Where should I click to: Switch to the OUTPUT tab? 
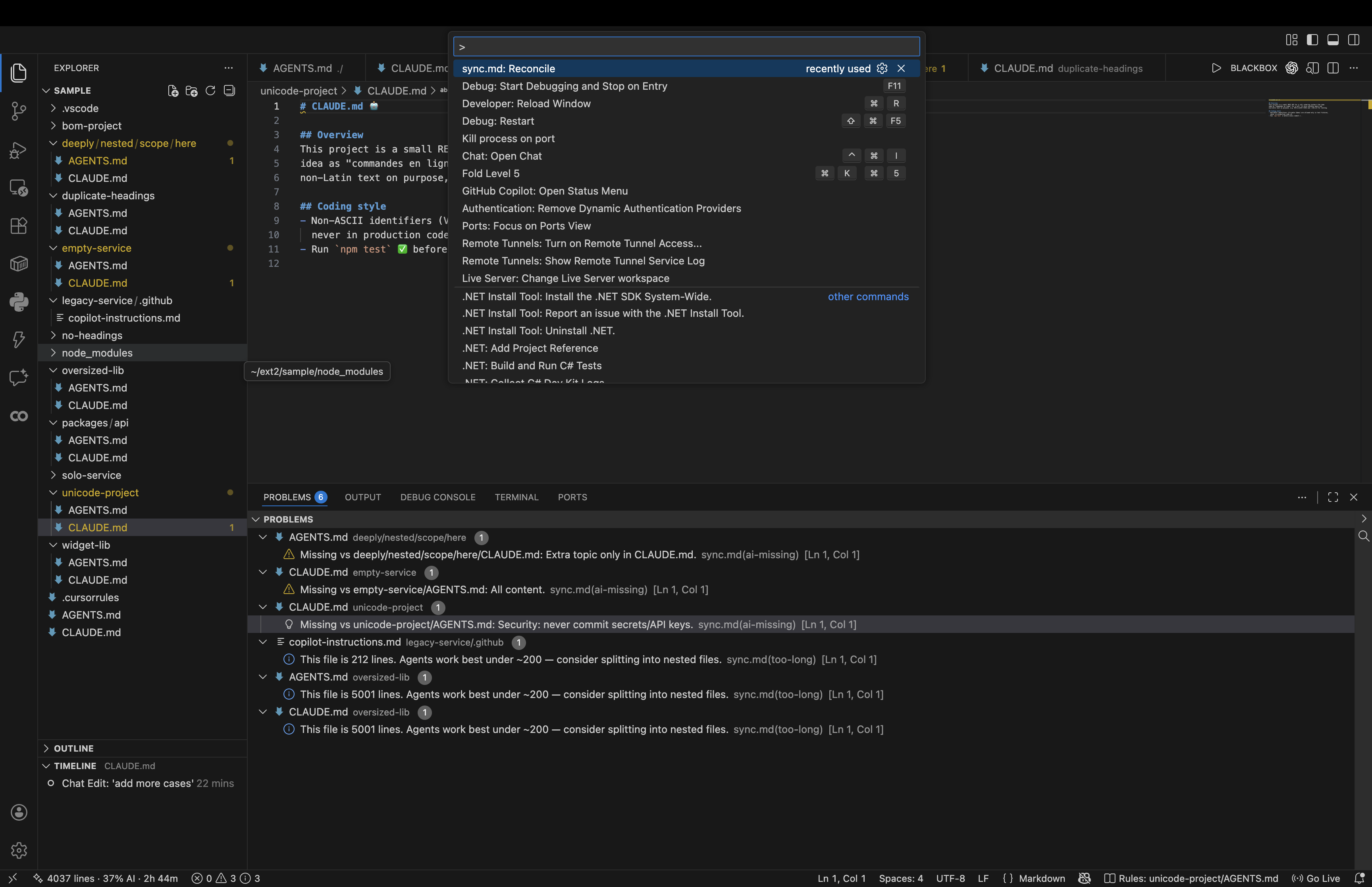pyautogui.click(x=363, y=497)
